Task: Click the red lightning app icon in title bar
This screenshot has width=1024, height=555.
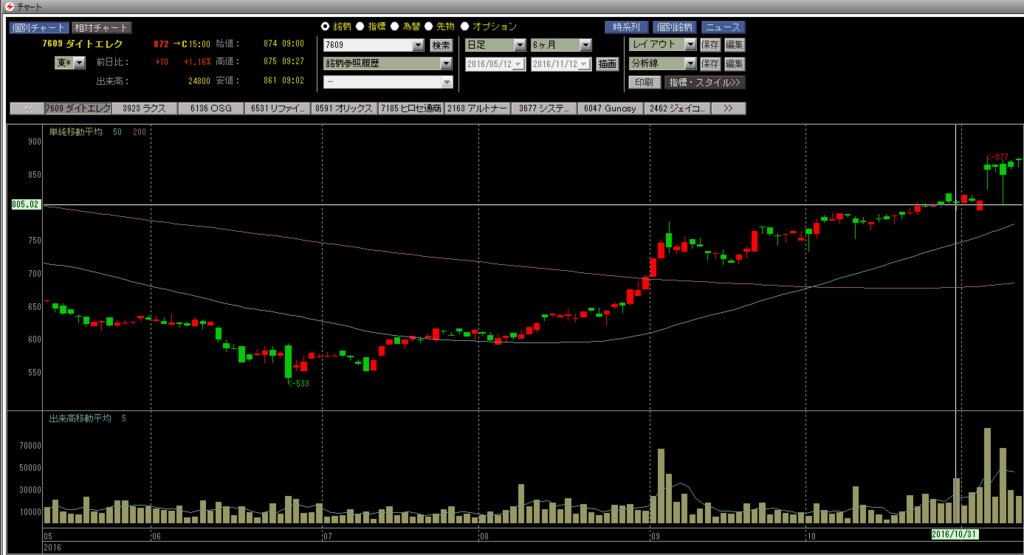Action: coord(10,7)
